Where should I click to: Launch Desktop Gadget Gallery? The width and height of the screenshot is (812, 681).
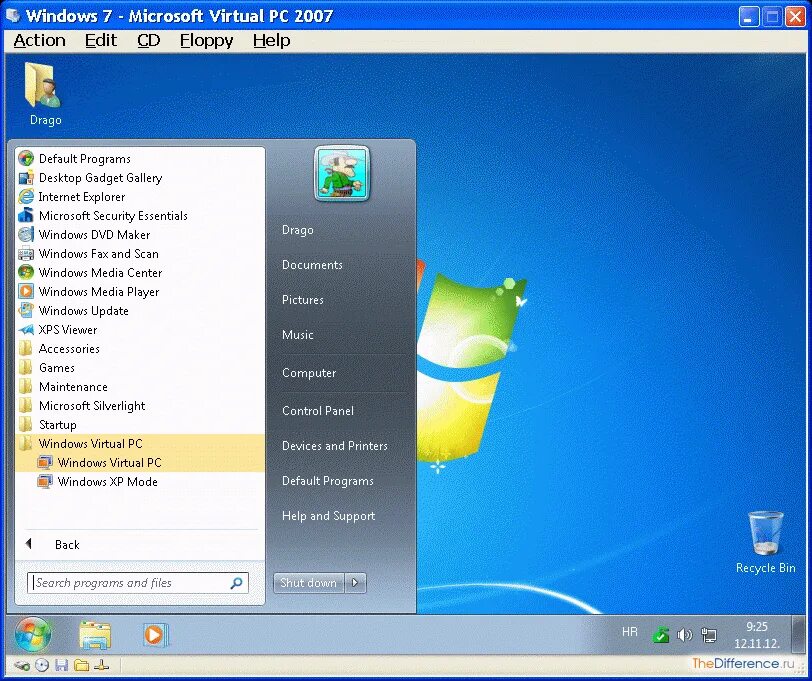[140, 178]
